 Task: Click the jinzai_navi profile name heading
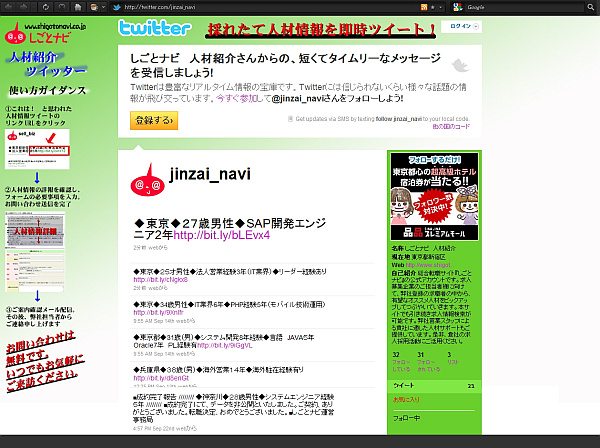210,174
